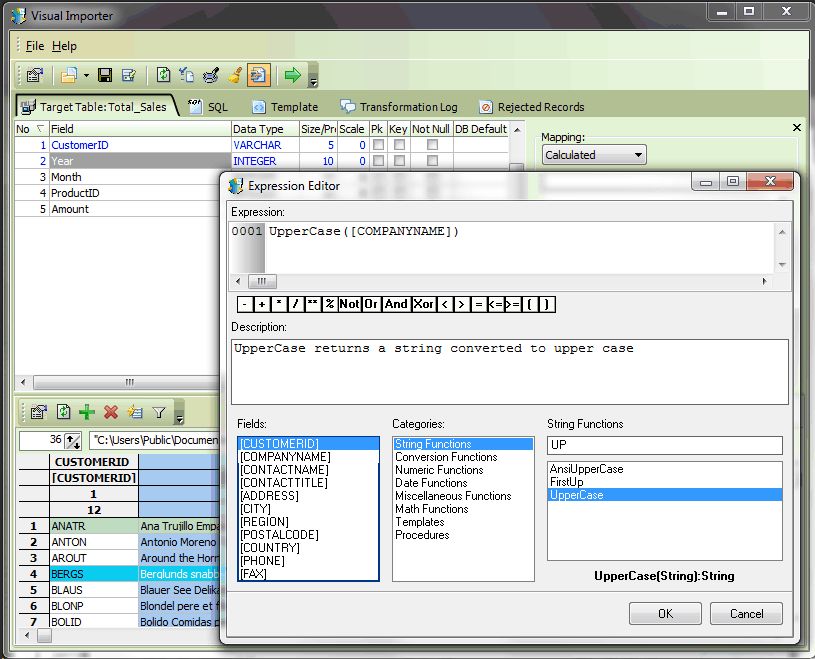Click the green plus add icon
This screenshot has width=815, height=659.
tap(87, 412)
